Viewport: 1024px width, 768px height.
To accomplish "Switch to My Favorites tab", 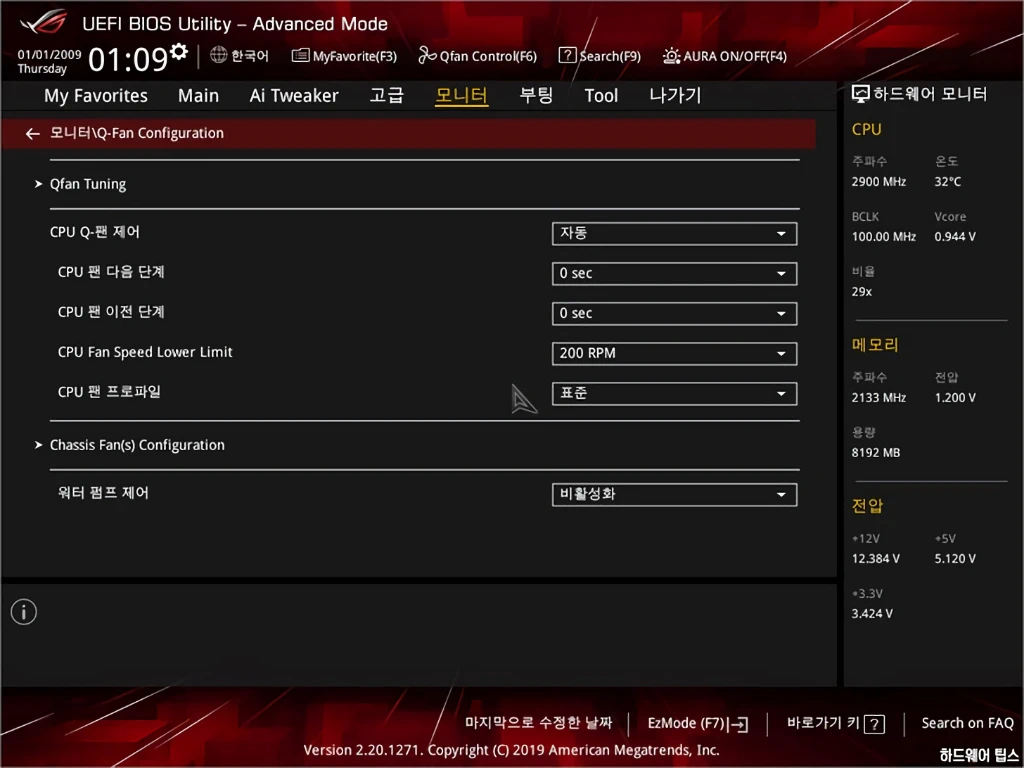I will 96,95.
